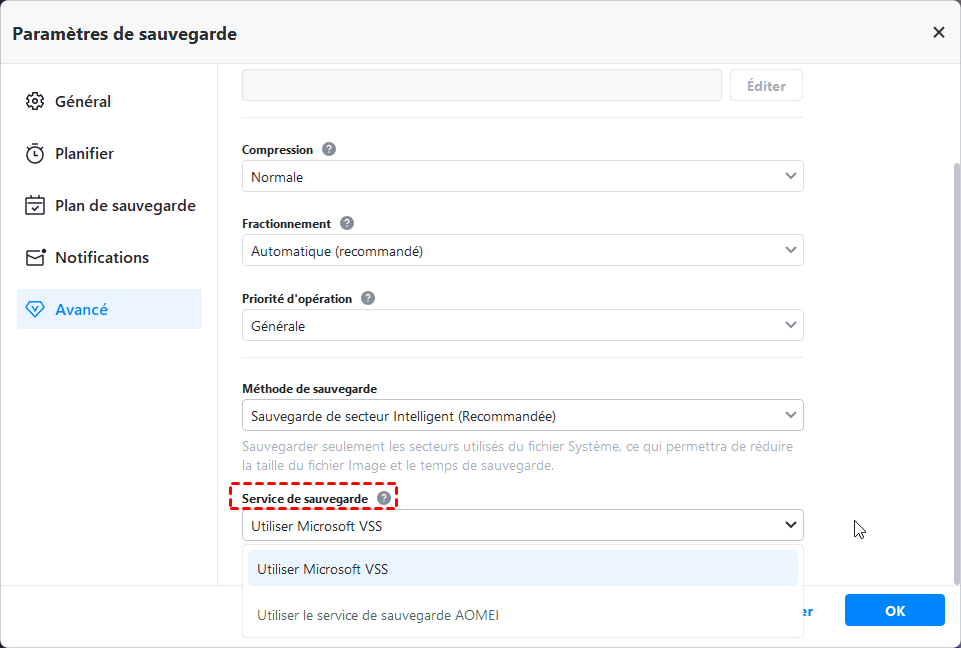Screen dimensions: 961x648
Task: Expand the Fractionnement dropdown
Action: (x=522, y=251)
